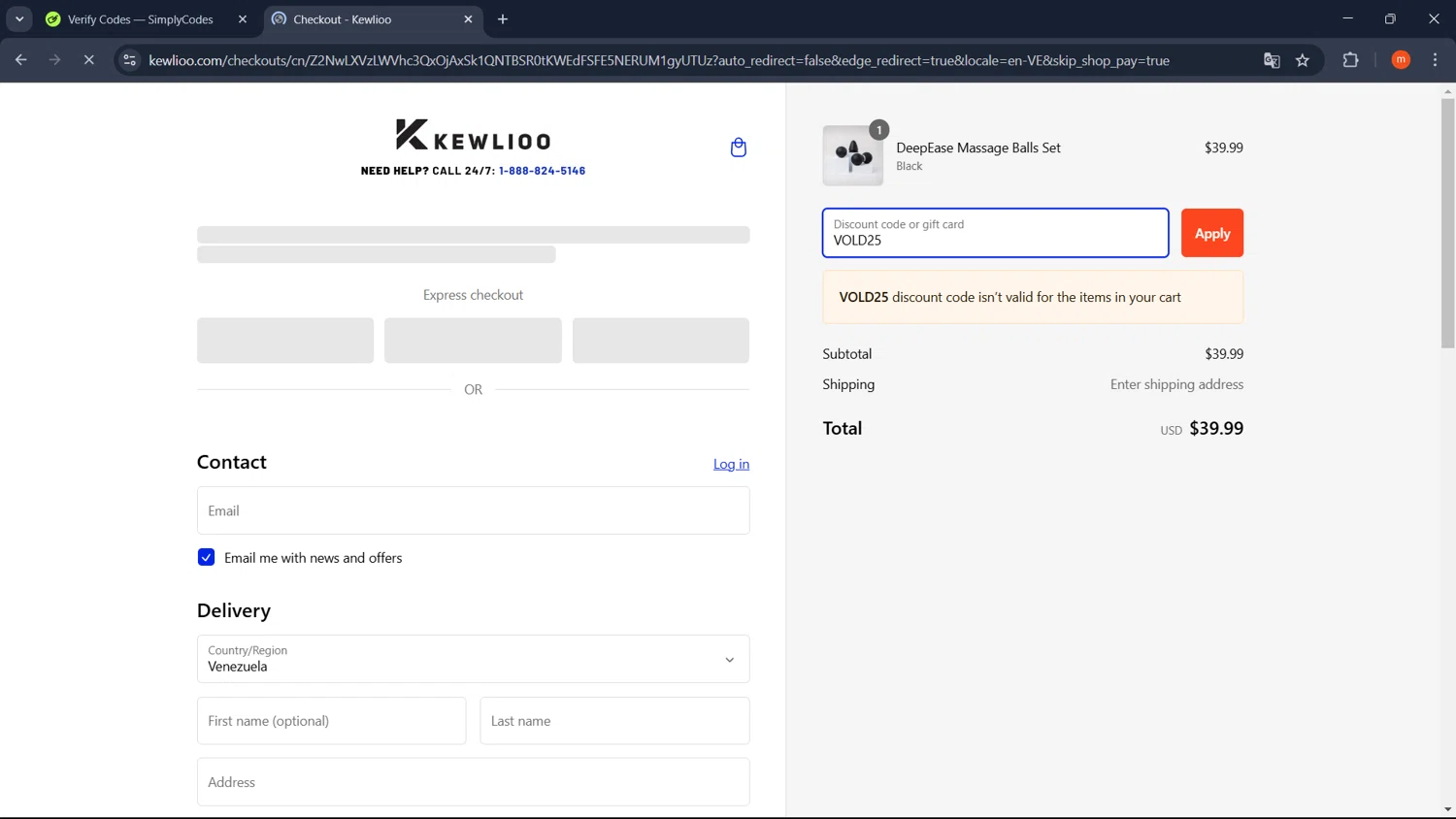Click the page vertical scrollbar thumb

click(1447, 223)
